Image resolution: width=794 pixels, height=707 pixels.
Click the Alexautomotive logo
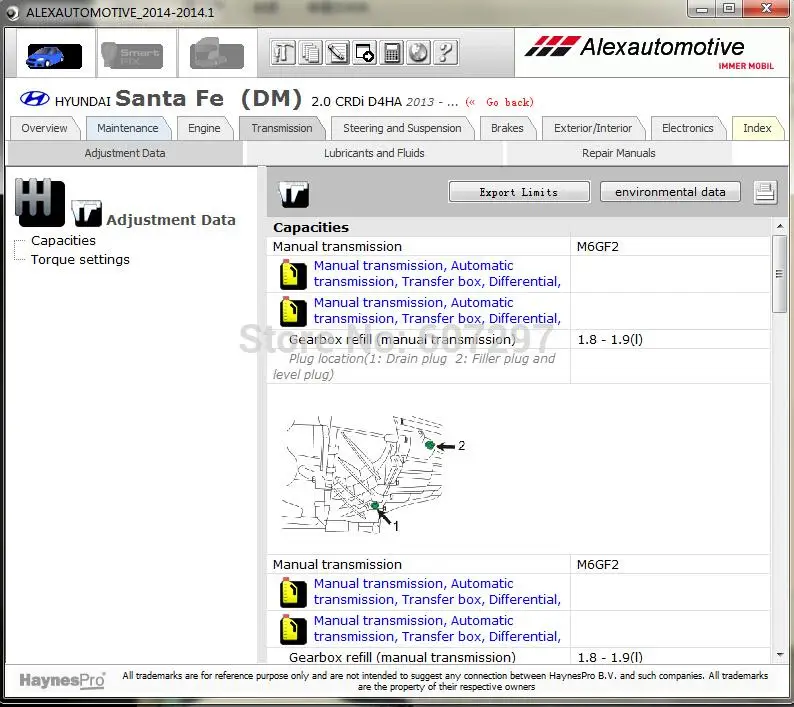tap(650, 52)
